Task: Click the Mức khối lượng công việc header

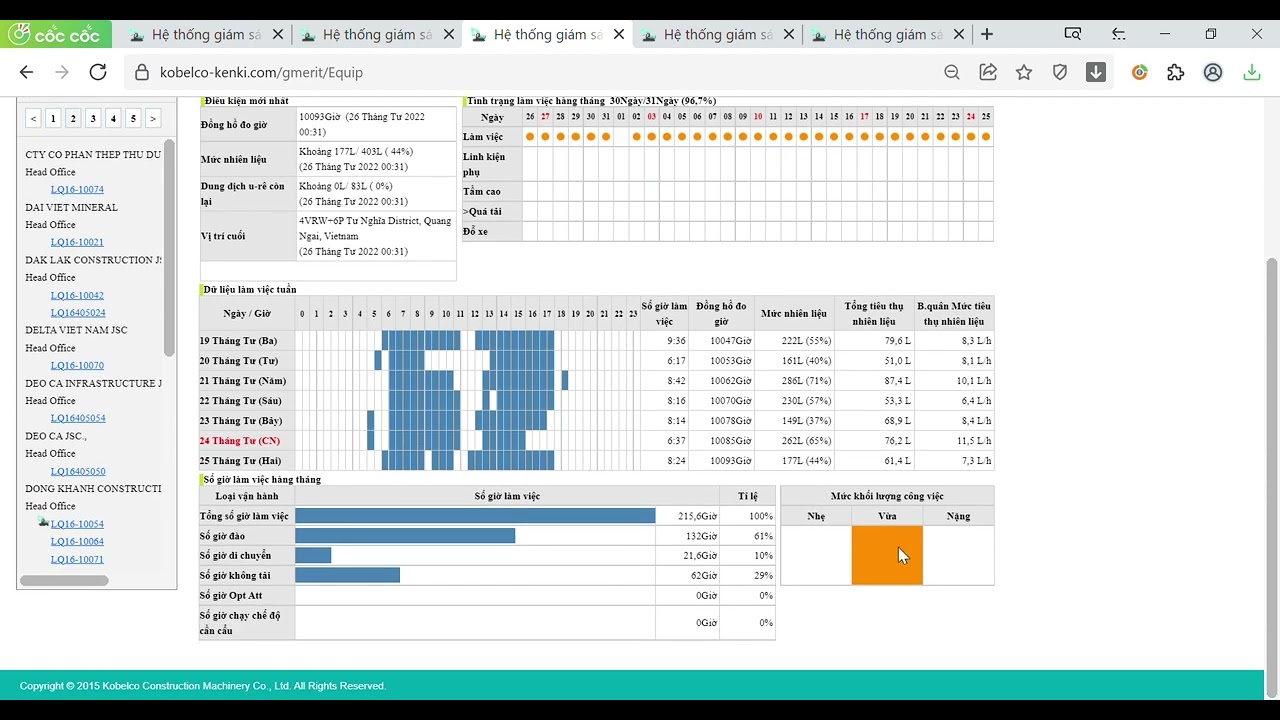Action: click(x=887, y=496)
